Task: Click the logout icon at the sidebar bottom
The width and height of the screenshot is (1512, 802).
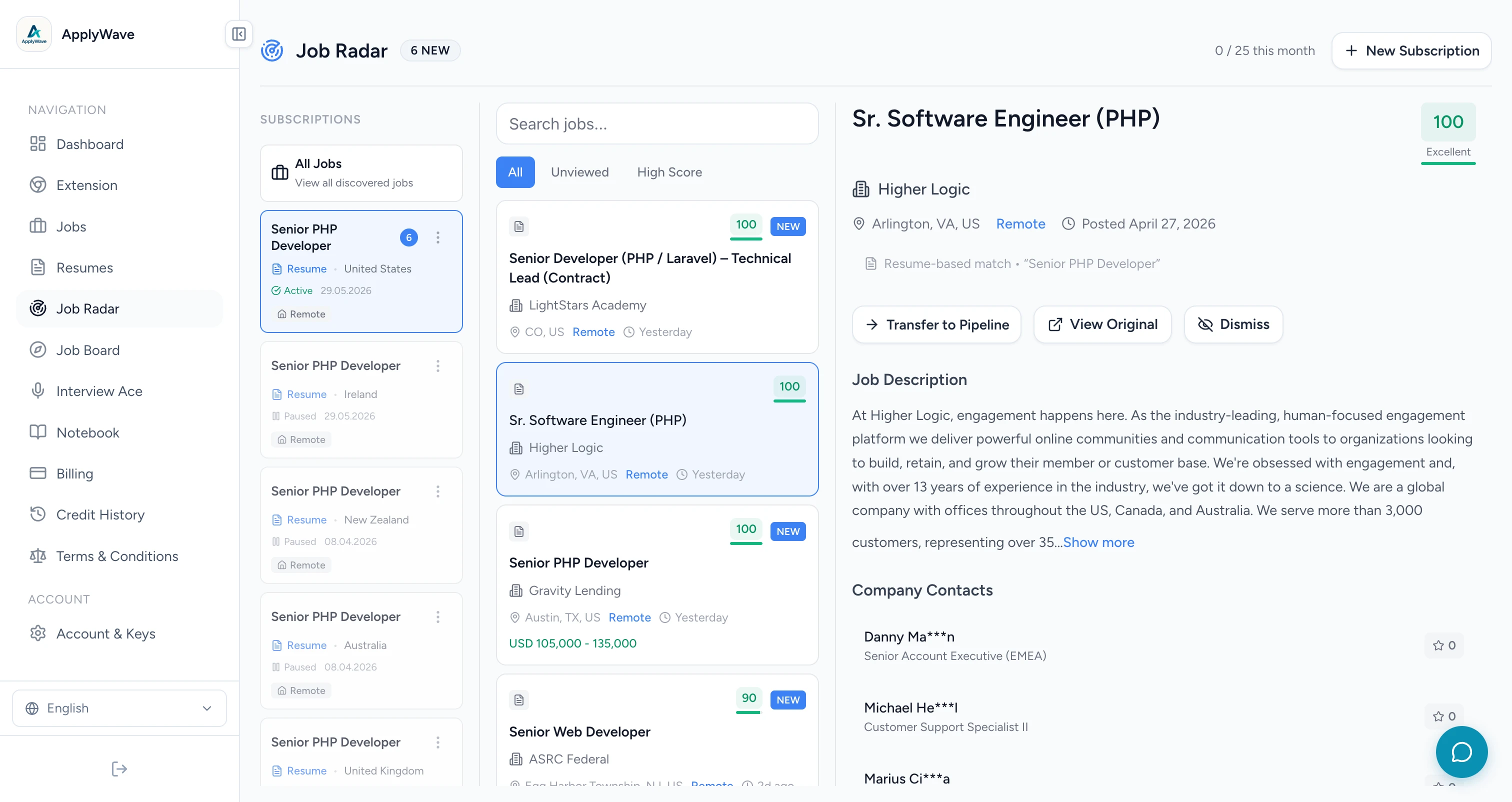Action: point(119,768)
